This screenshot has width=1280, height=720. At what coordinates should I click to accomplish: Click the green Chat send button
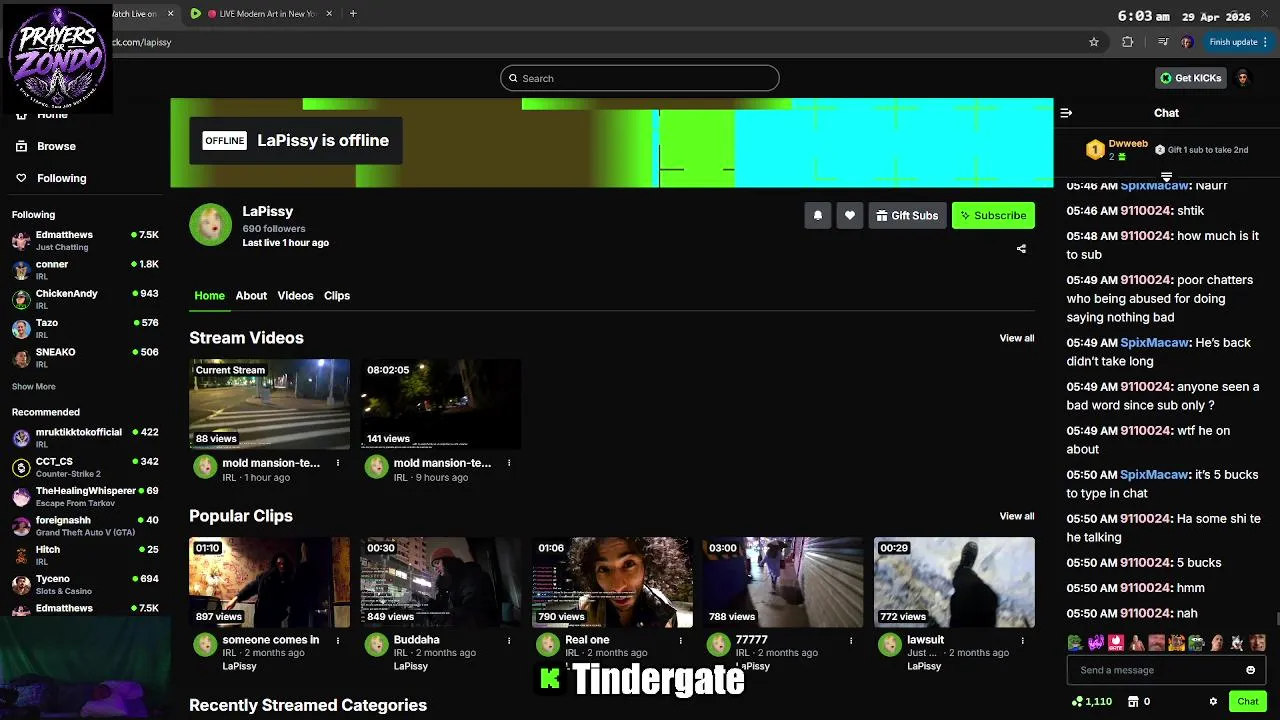1247,701
